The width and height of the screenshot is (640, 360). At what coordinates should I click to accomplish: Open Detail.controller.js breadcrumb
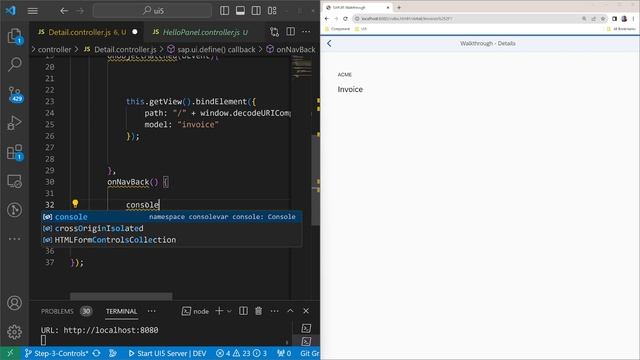pos(120,49)
